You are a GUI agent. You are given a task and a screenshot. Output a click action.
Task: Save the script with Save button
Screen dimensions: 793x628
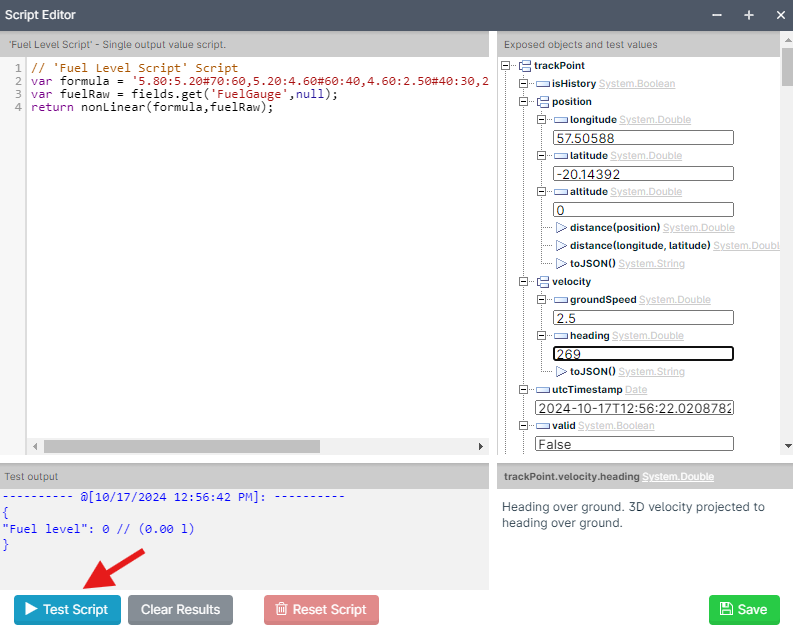(744, 609)
